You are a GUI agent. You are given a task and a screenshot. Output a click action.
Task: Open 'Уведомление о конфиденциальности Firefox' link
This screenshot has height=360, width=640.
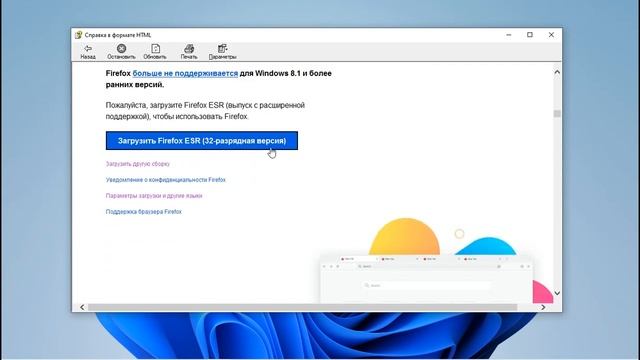(x=166, y=180)
